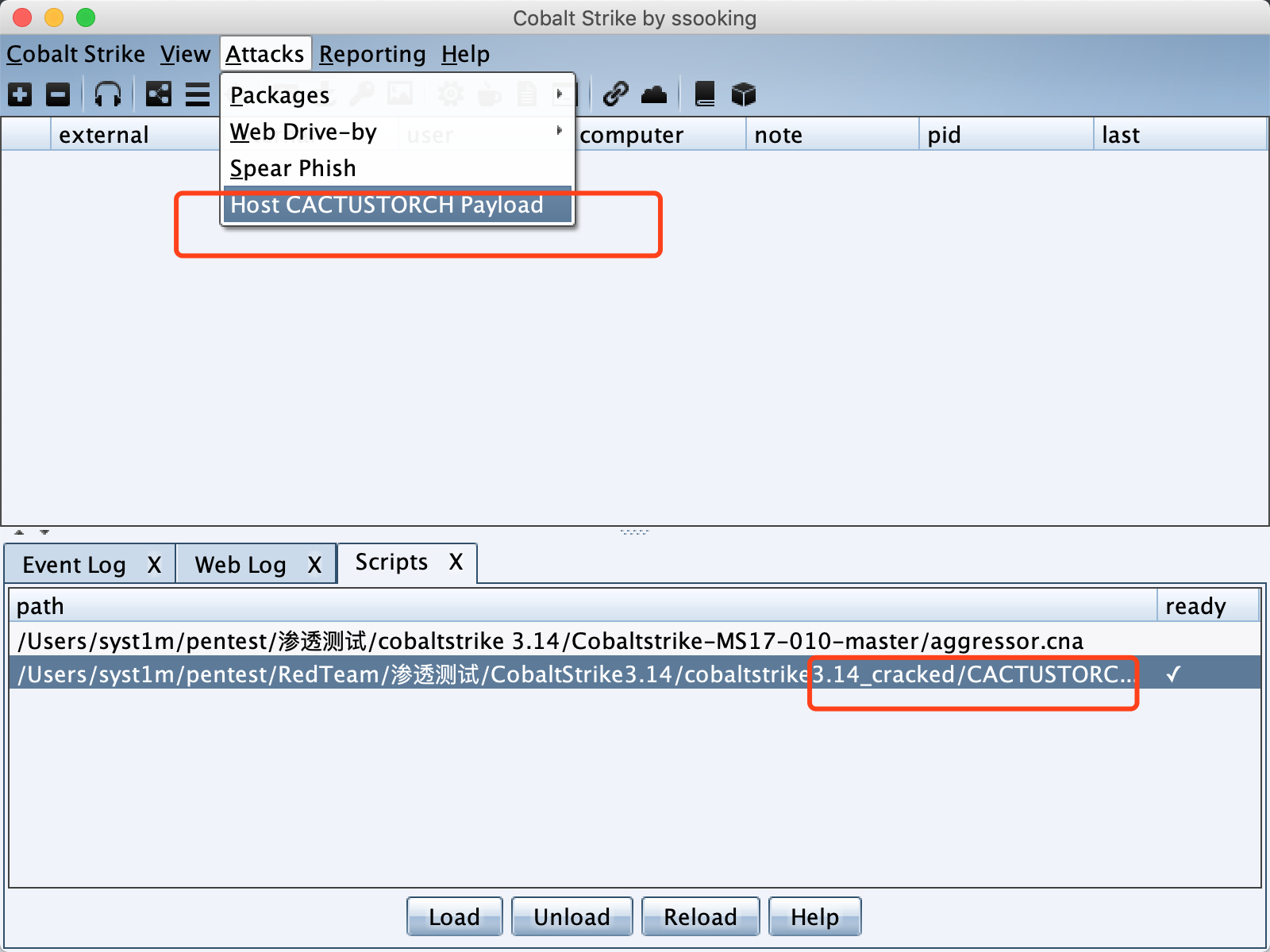Viewport: 1270px width, 952px height.
Task: Open the help book icon
Action: point(705,94)
